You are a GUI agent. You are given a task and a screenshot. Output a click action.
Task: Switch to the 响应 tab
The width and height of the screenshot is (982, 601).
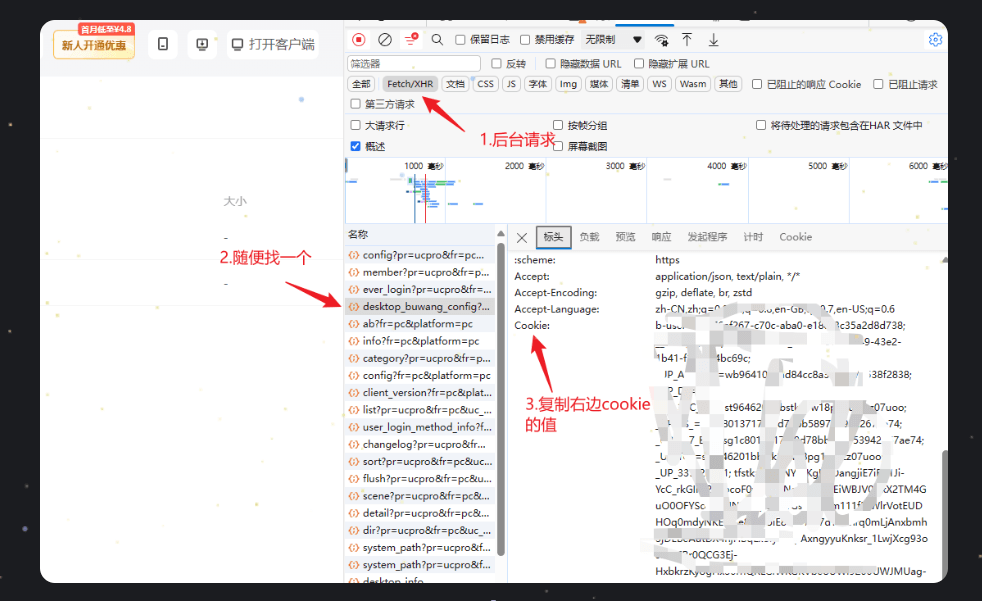pyautogui.click(x=661, y=237)
